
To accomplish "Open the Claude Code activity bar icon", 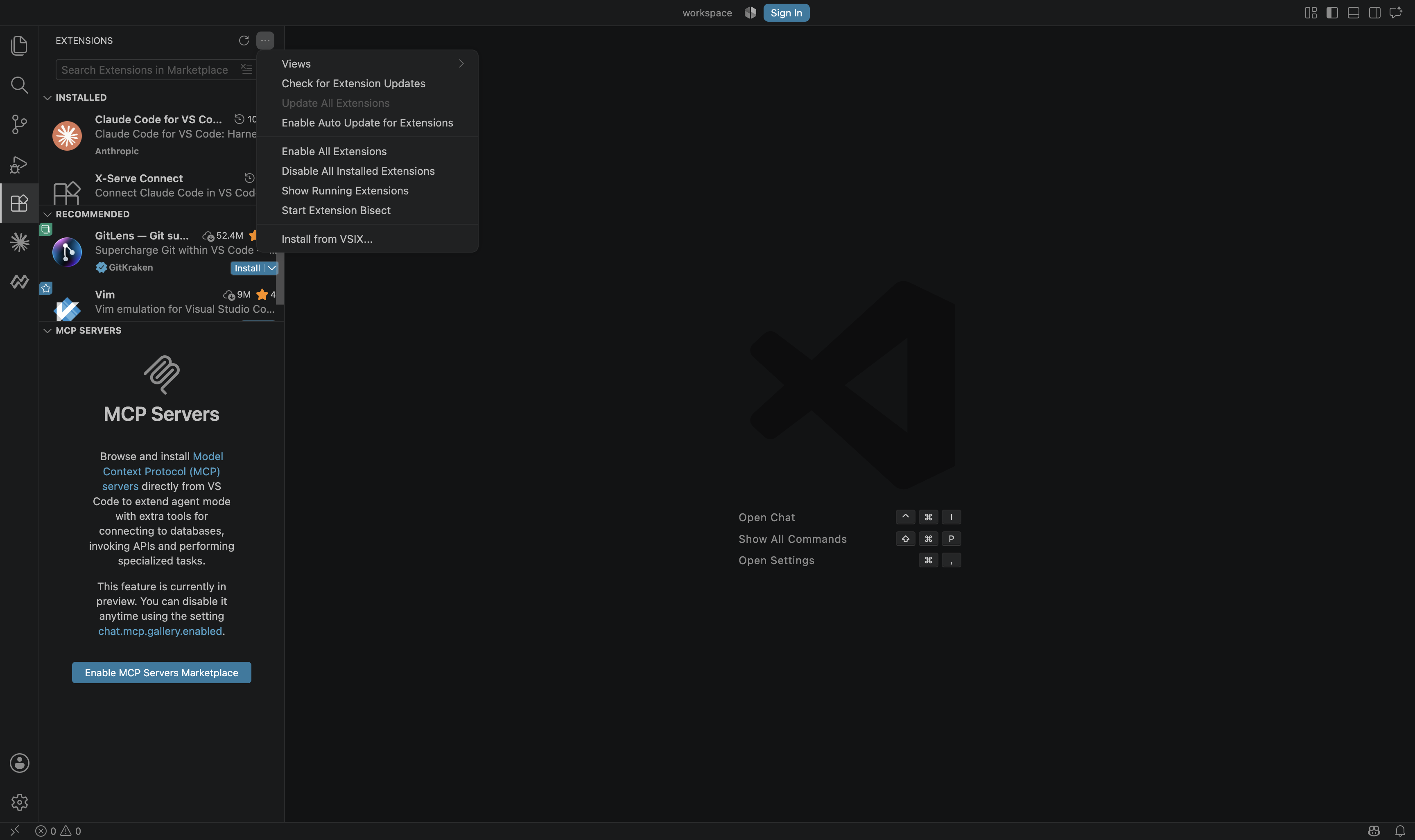I will 19,242.
